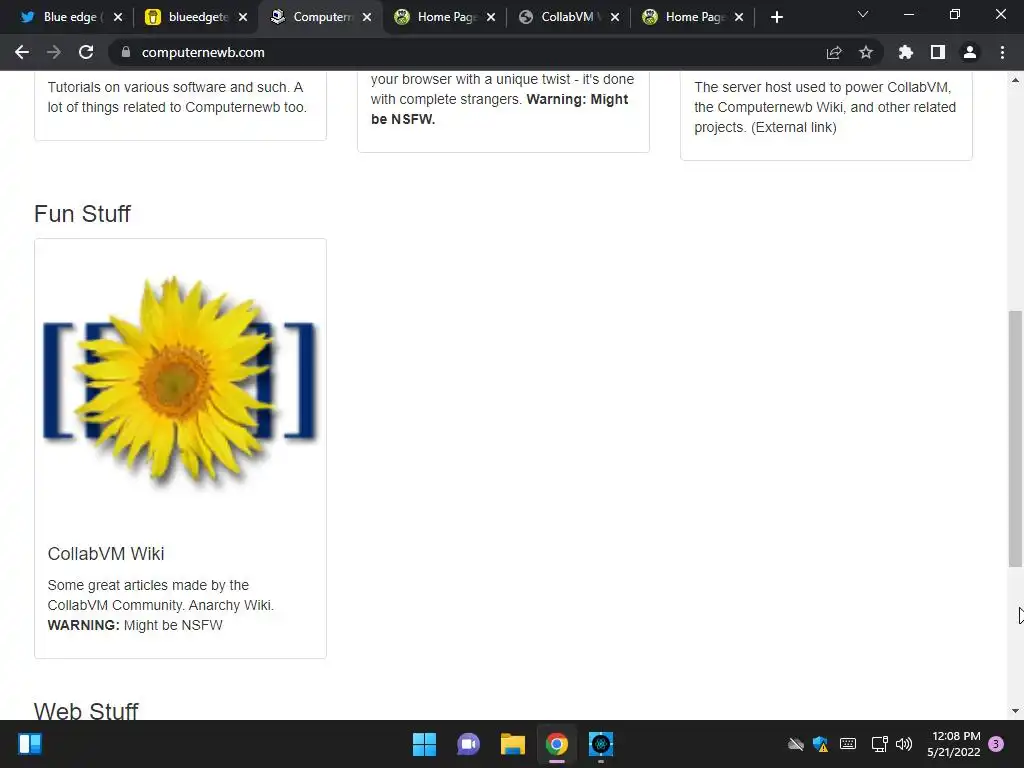Click the scrollbar up arrow
Image resolution: width=1024 pixels, height=768 pixels.
(x=1015, y=80)
